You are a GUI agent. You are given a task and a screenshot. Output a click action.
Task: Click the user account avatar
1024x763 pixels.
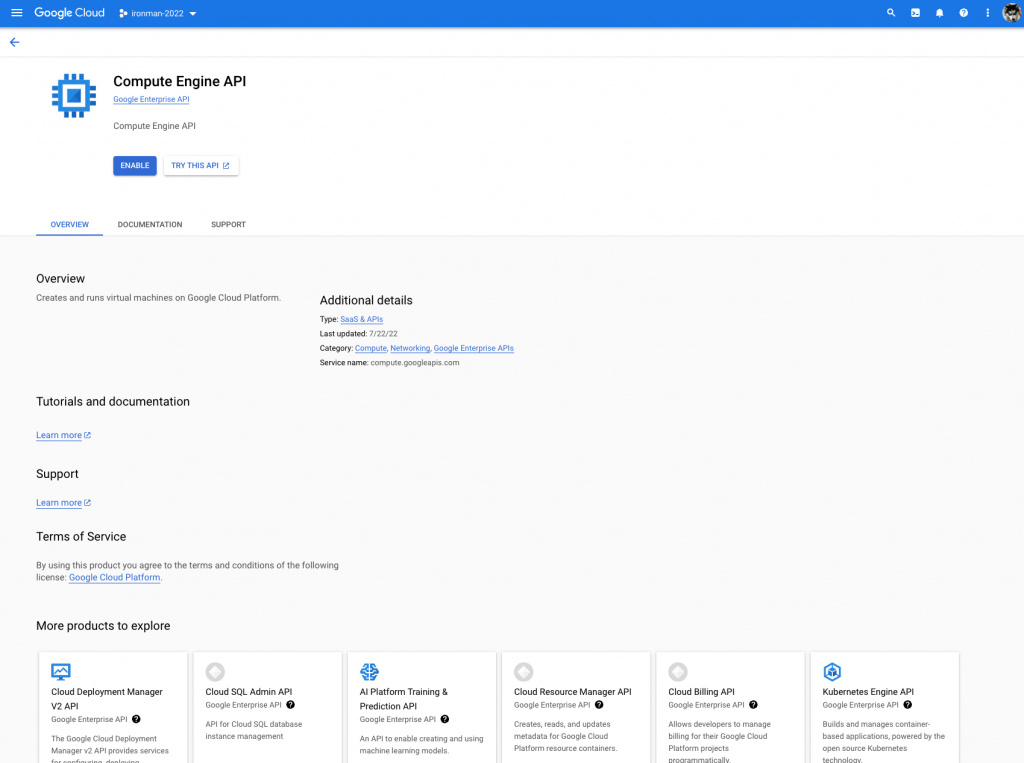tap(1012, 13)
